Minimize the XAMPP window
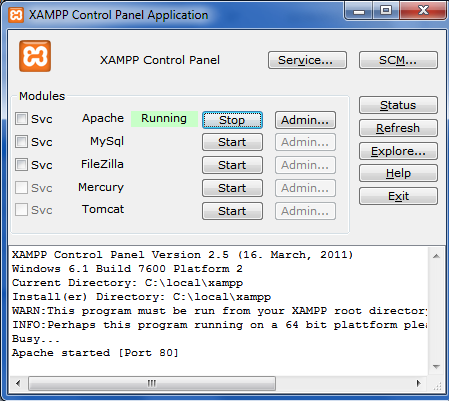 [359, 11]
